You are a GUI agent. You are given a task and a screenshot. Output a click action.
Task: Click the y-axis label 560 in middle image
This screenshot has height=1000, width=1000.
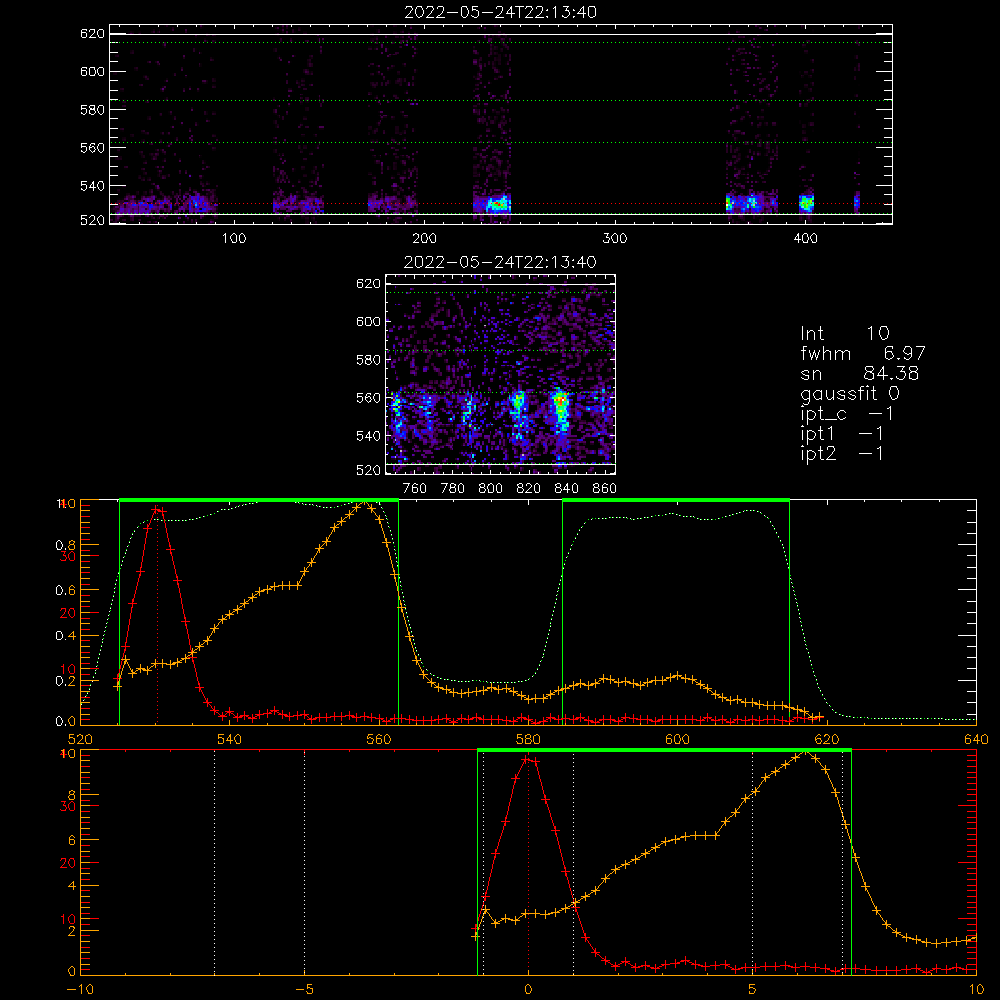pos(368,398)
